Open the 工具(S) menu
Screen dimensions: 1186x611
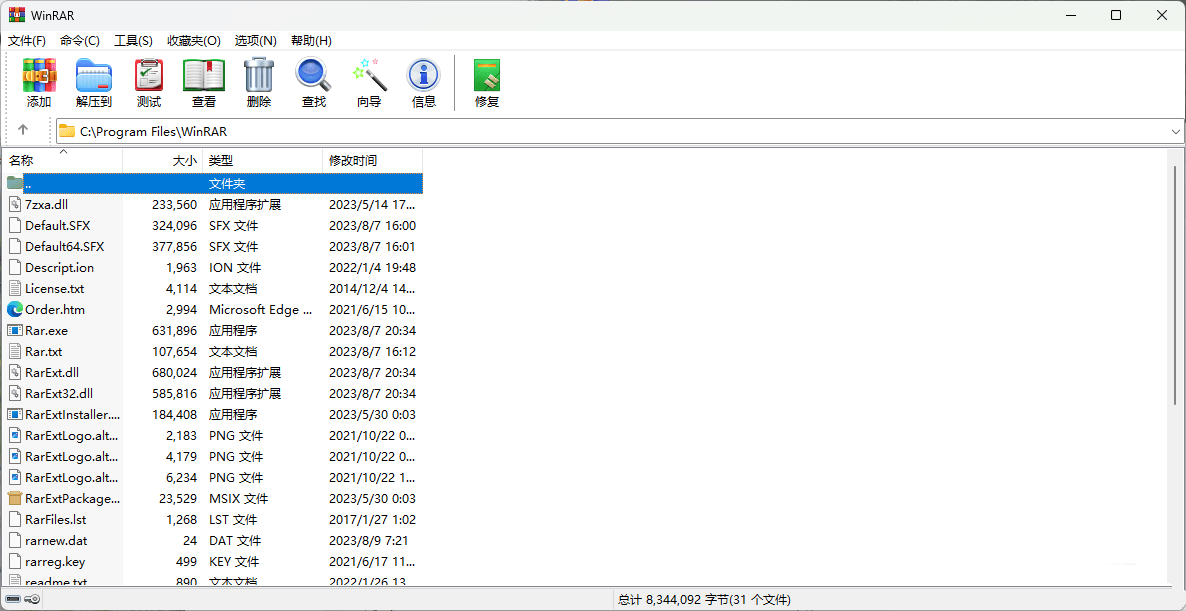[x=133, y=41]
